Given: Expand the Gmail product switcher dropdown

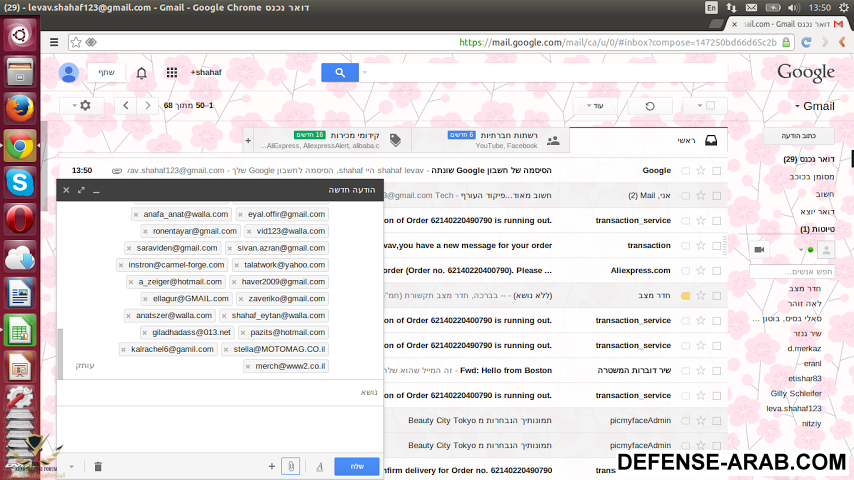Looking at the screenshot, I should 815,105.
